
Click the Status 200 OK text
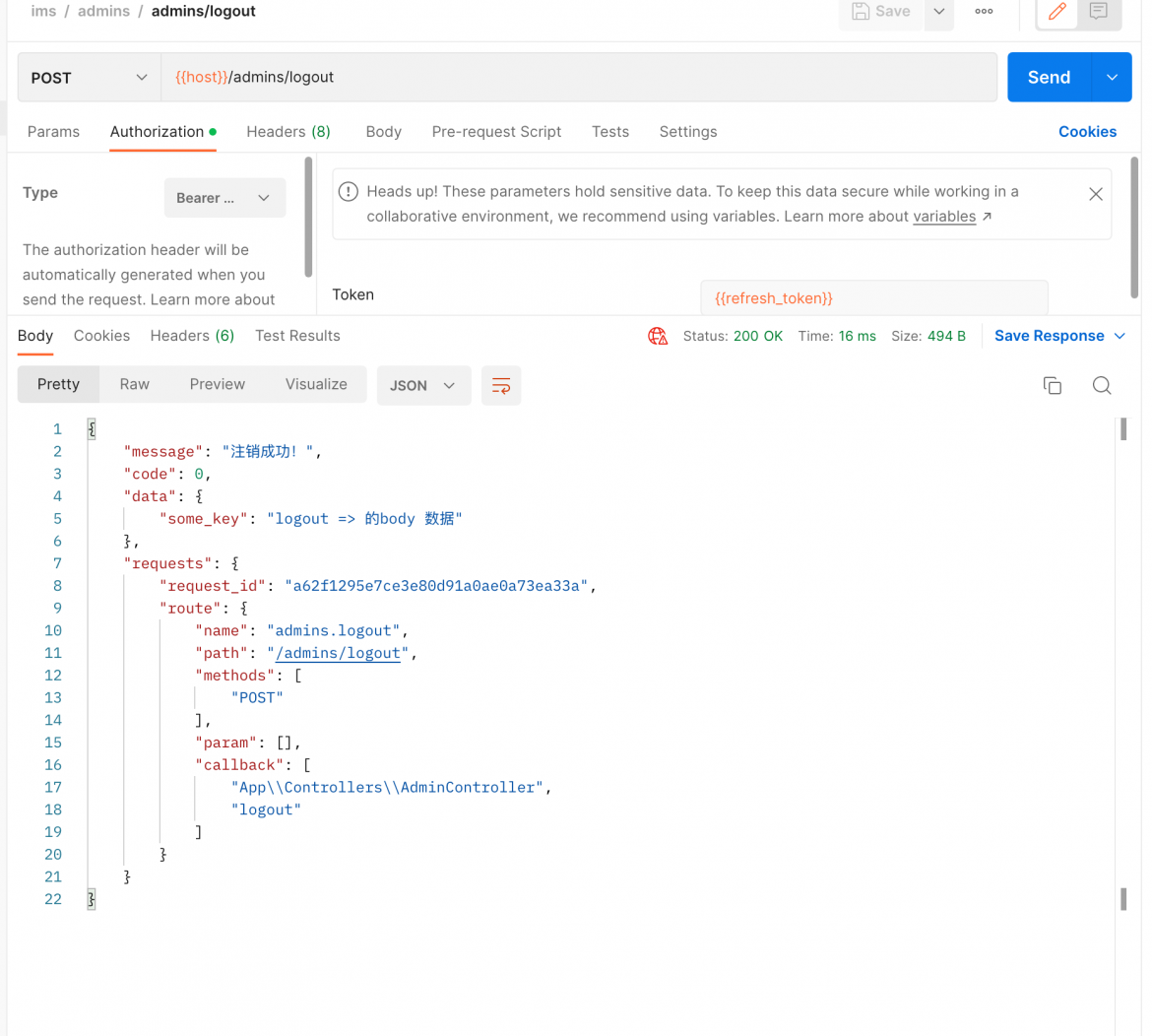coord(733,336)
